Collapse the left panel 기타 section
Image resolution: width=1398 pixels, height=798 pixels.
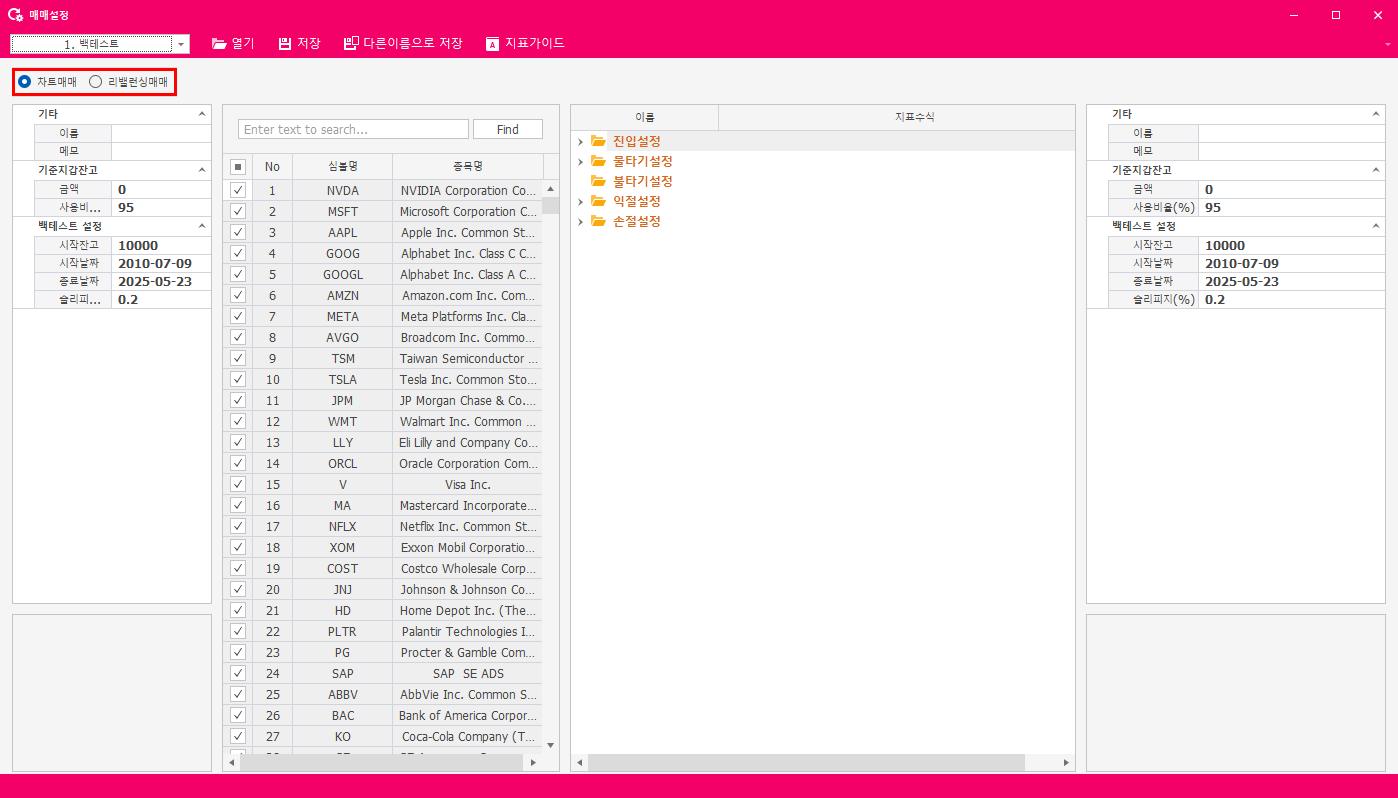click(202, 114)
